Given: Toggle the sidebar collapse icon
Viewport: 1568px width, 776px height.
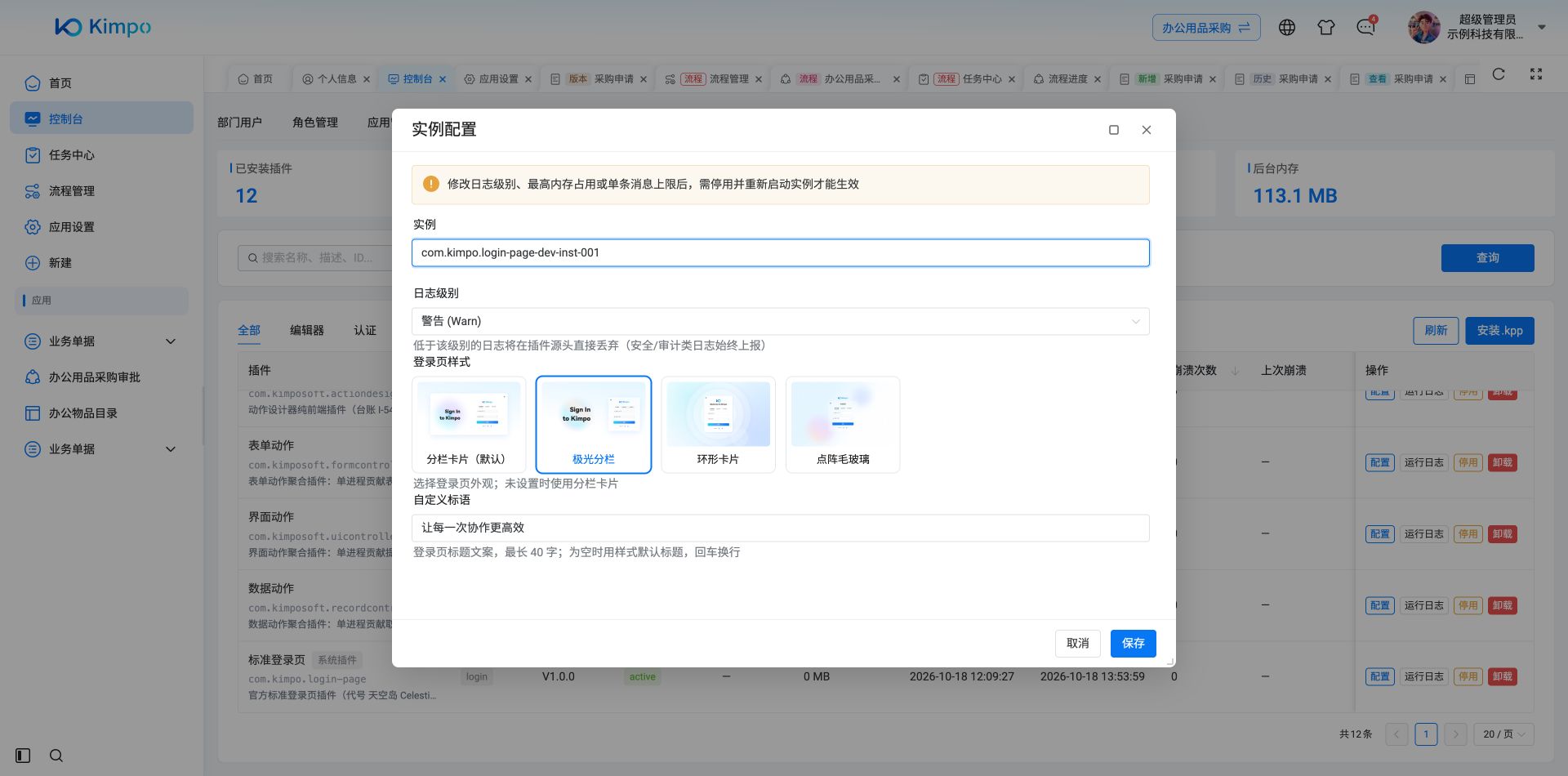Looking at the screenshot, I should (23, 756).
